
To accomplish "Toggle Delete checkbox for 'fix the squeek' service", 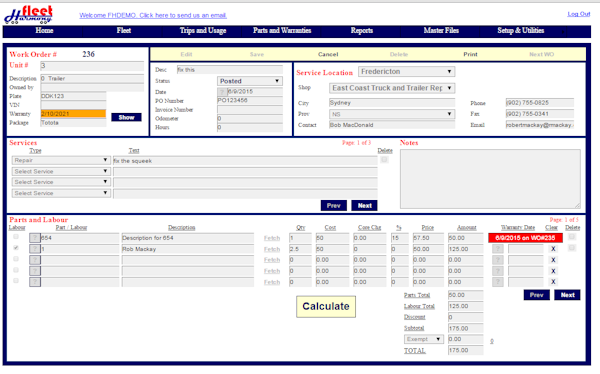I will coord(385,160).
